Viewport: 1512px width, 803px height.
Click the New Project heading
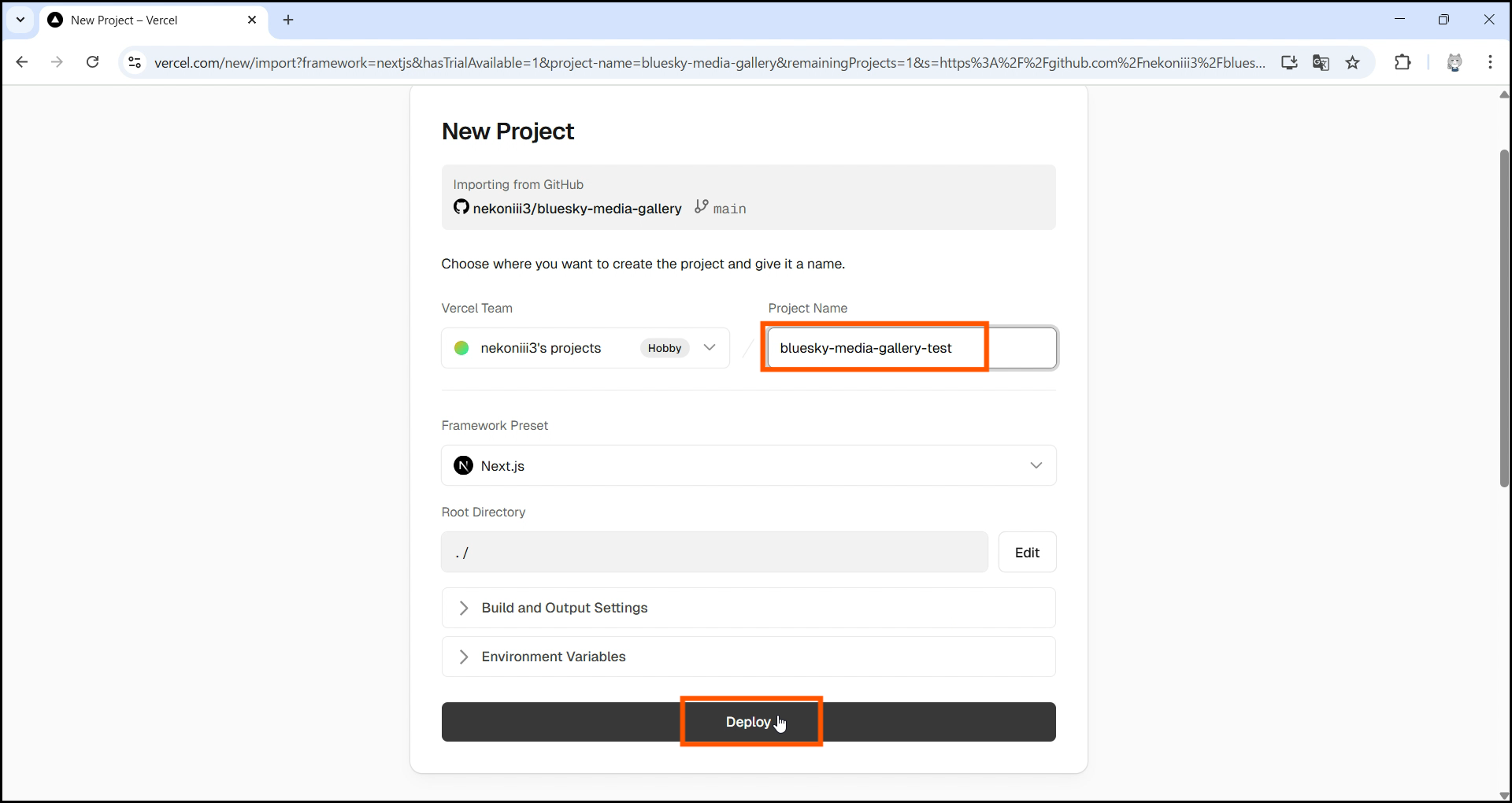pyautogui.click(x=508, y=131)
